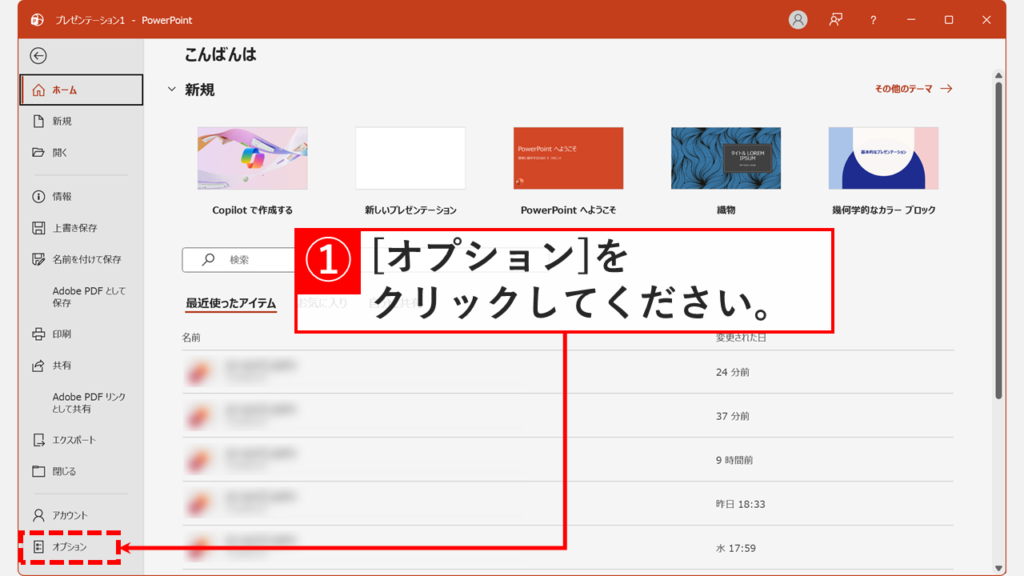Click the 新規 icon in the sidebar
The width and height of the screenshot is (1024, 576).
coord(37,122)
